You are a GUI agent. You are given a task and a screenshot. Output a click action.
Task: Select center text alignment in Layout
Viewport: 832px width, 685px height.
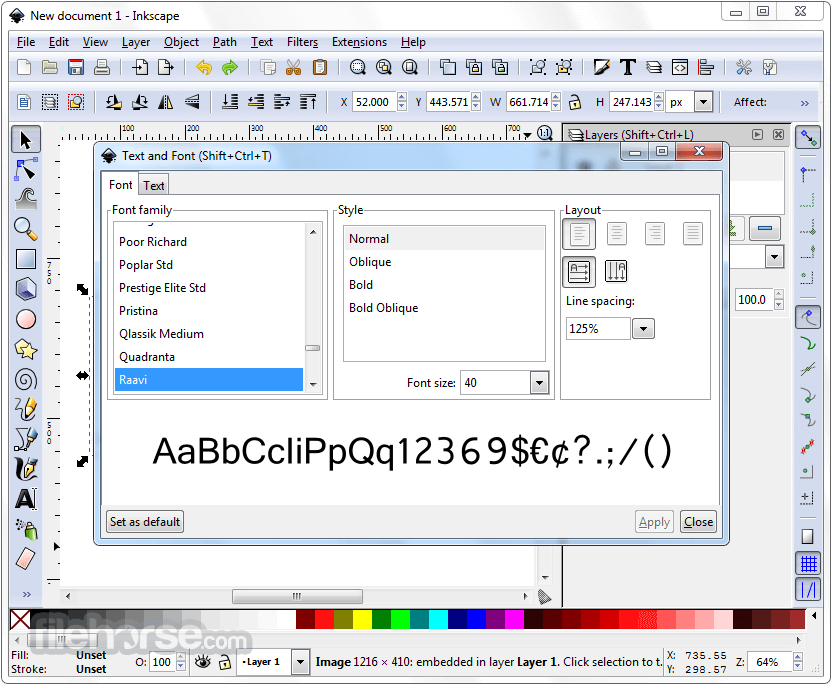point(617,233)
